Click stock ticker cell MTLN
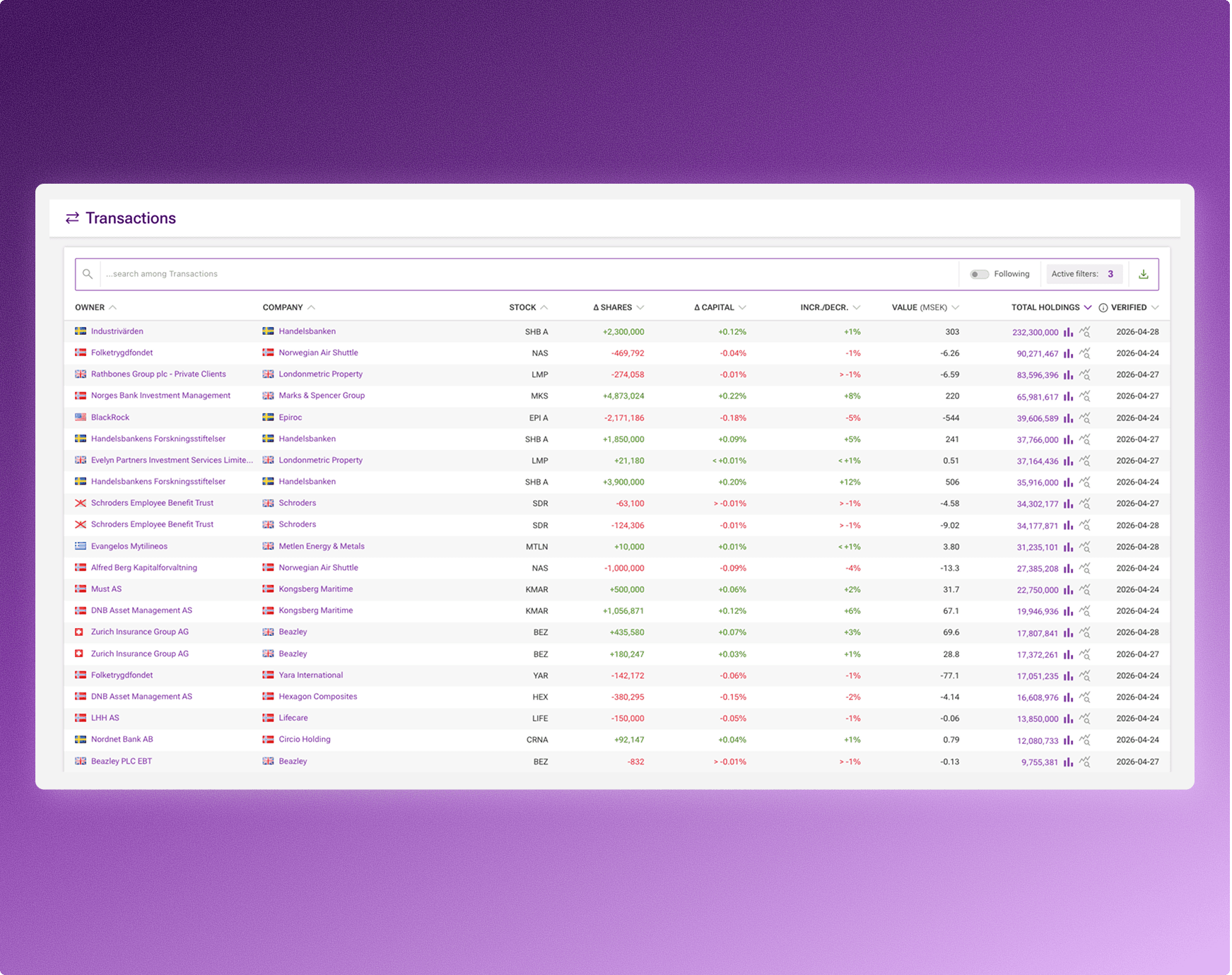 pos(537,547)
